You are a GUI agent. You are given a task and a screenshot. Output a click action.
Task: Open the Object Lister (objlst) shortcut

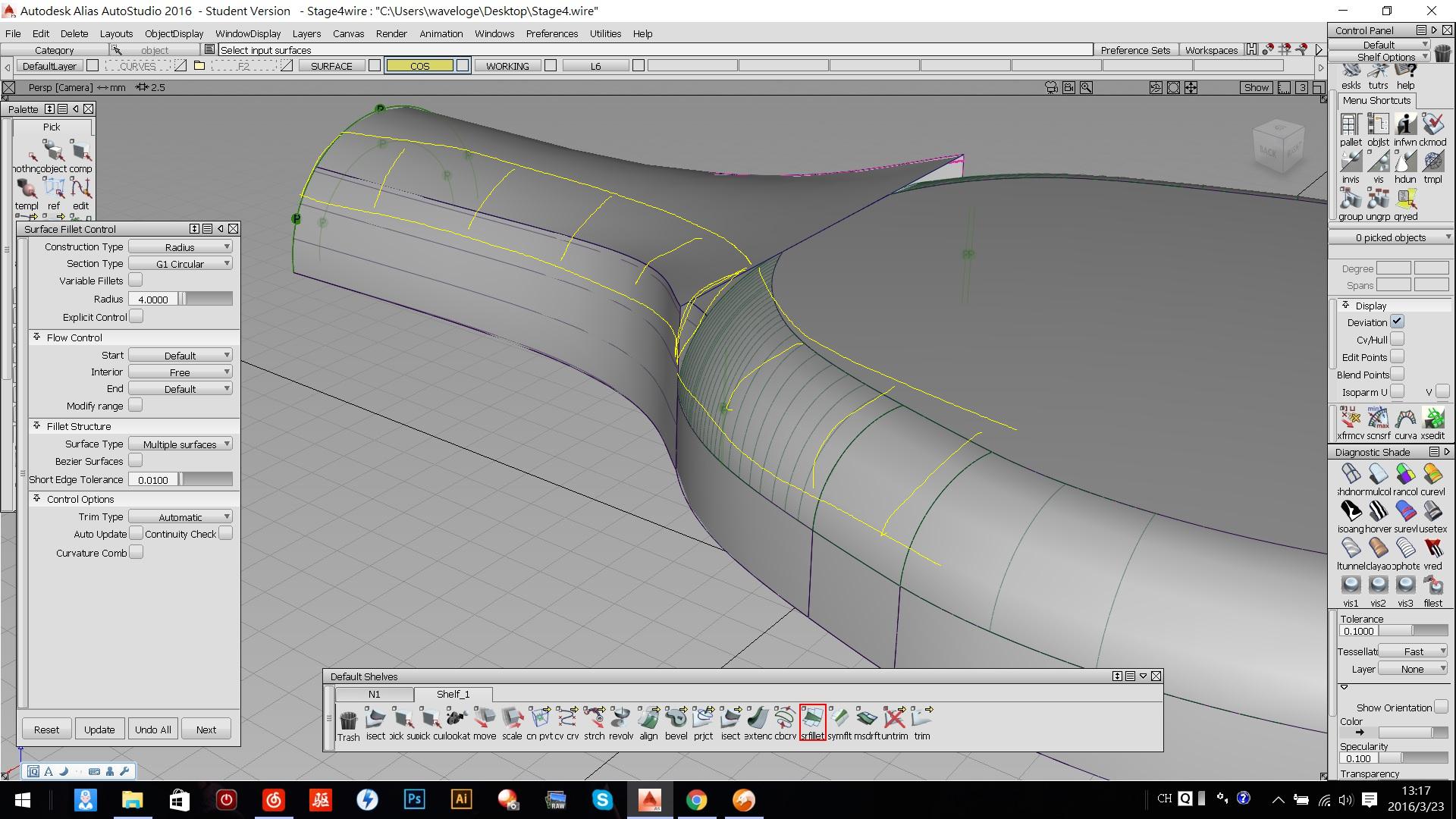point(1378,125)
